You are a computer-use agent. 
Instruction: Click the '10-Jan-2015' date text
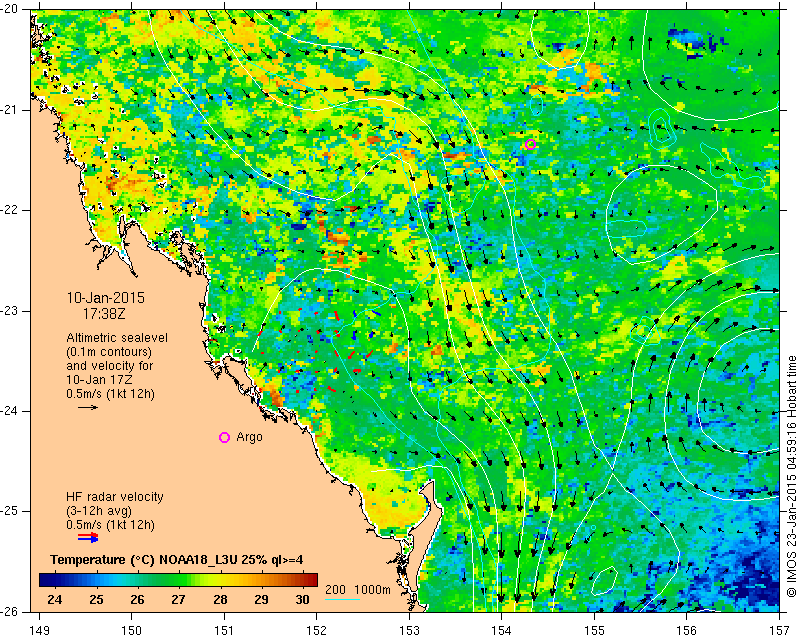click(x=106, y=297)
